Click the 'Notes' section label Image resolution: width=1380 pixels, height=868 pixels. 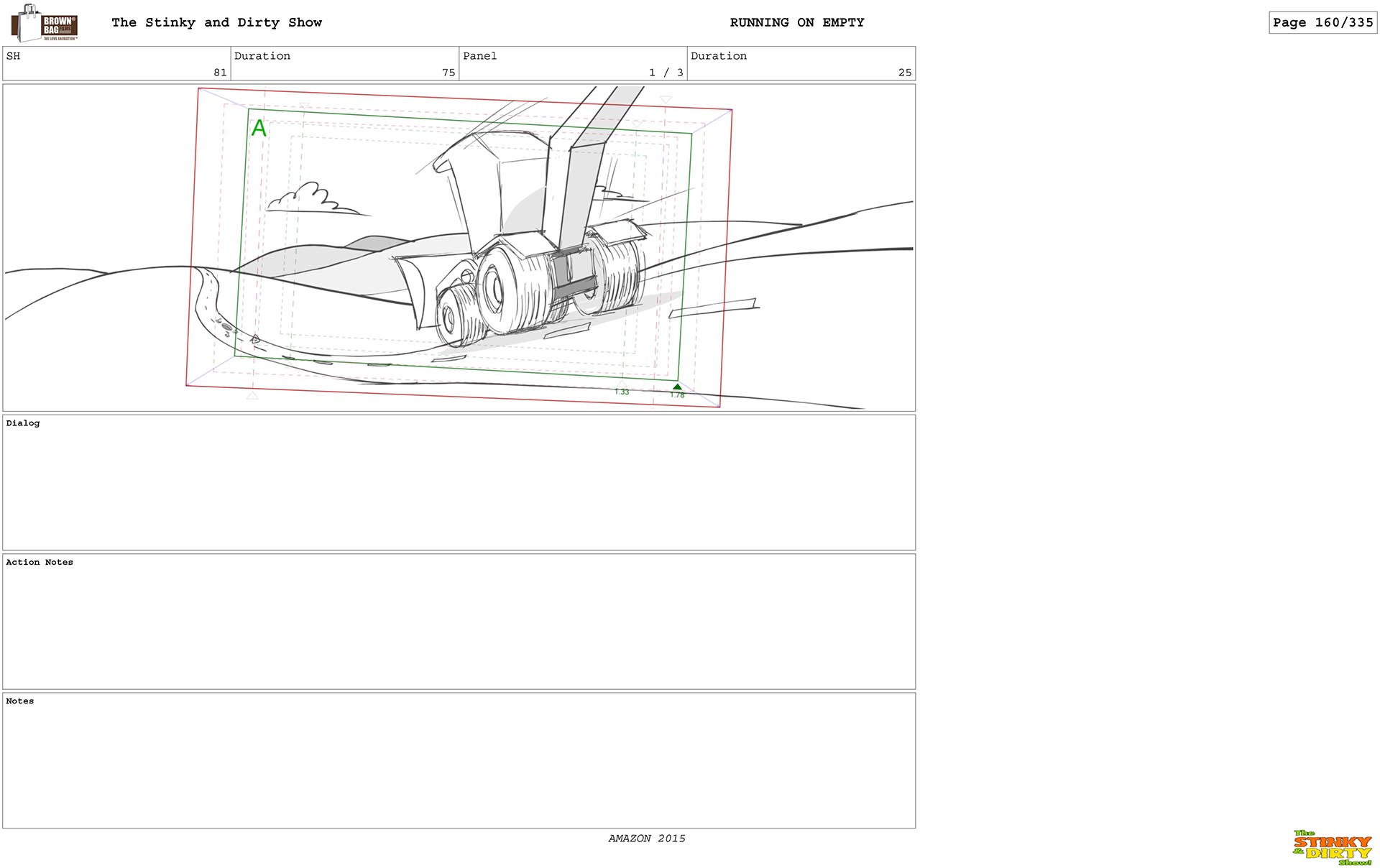pos(20,701)
